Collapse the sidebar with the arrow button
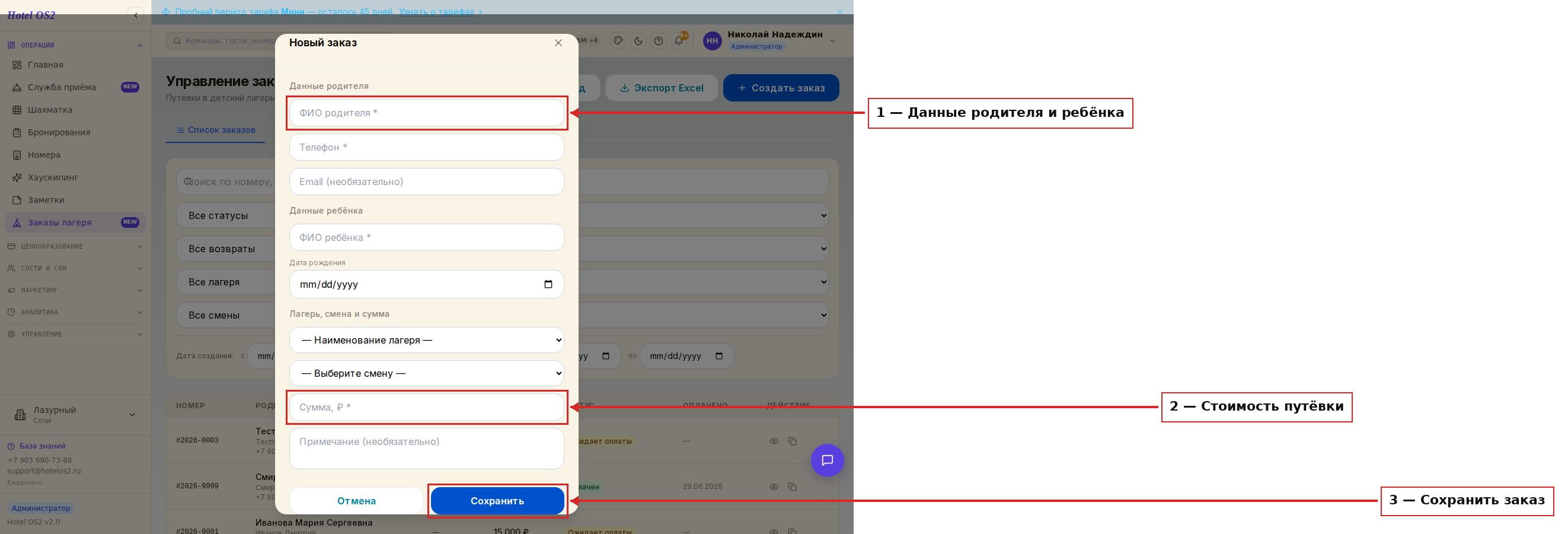Viewport: 1568px width, 534px height. tap(135, 16)
